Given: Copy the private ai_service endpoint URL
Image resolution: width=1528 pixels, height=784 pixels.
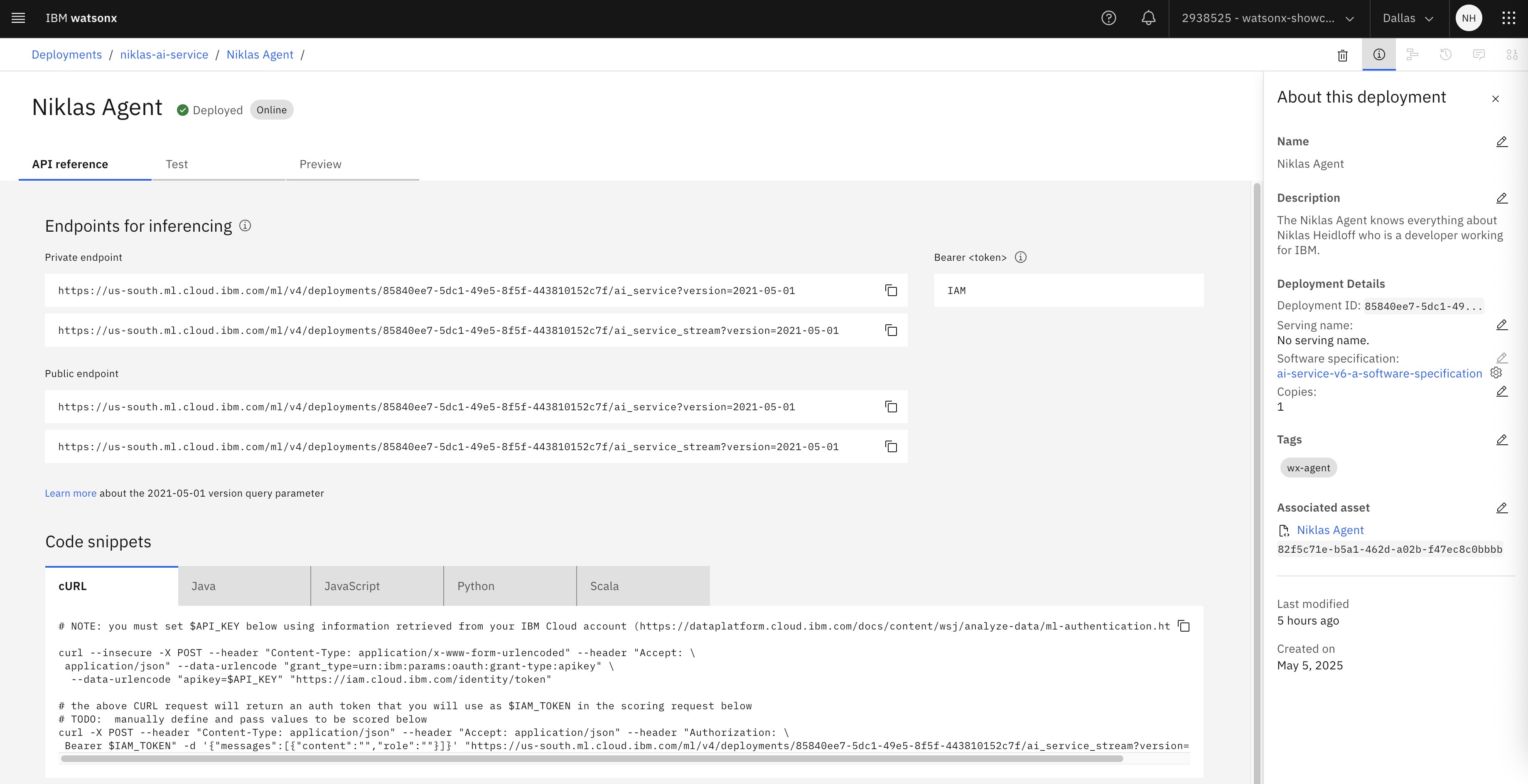Looking at the screenshot, I should (x=890, y=291).
